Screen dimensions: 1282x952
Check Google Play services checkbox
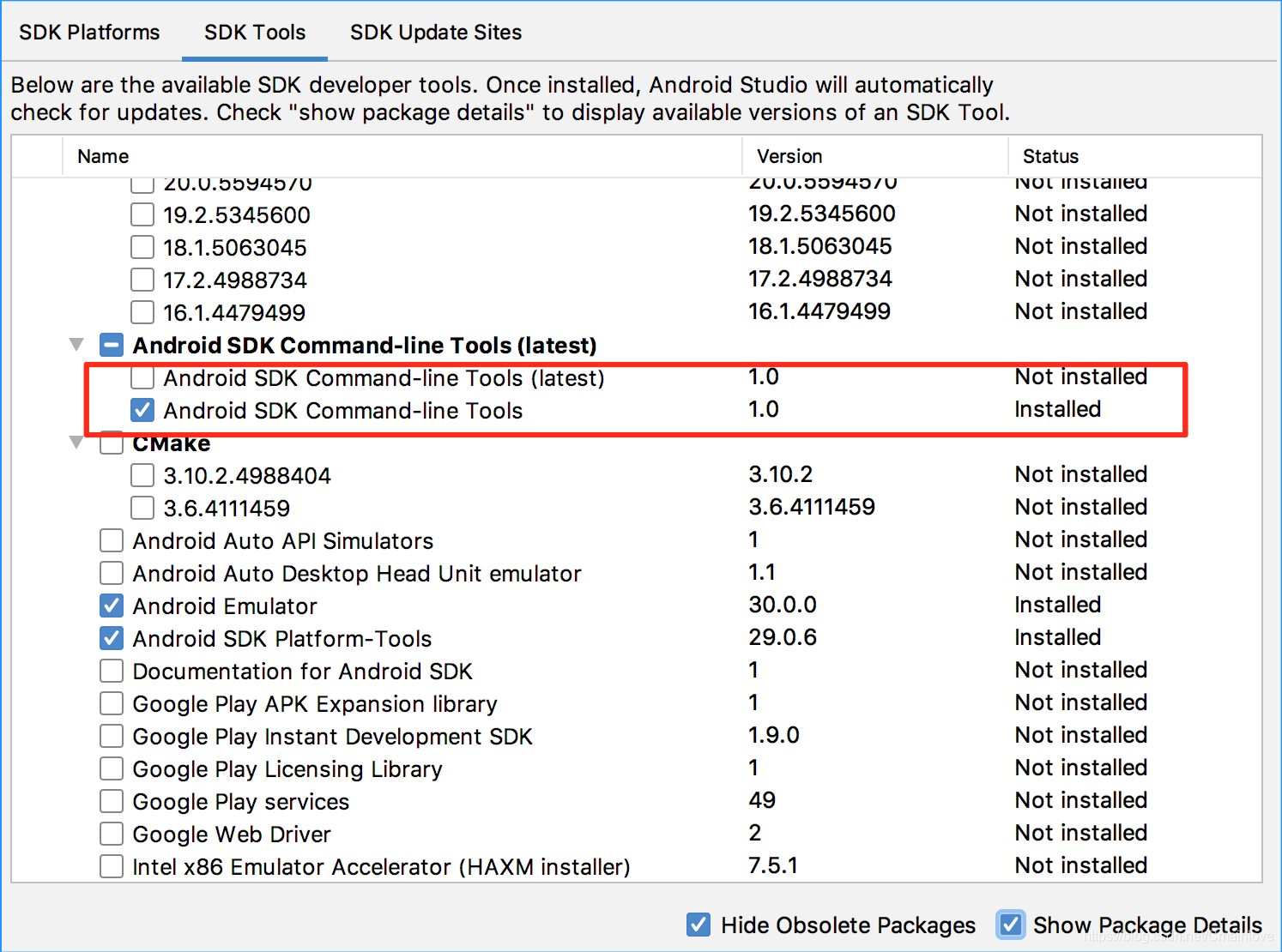click(112, 801)
